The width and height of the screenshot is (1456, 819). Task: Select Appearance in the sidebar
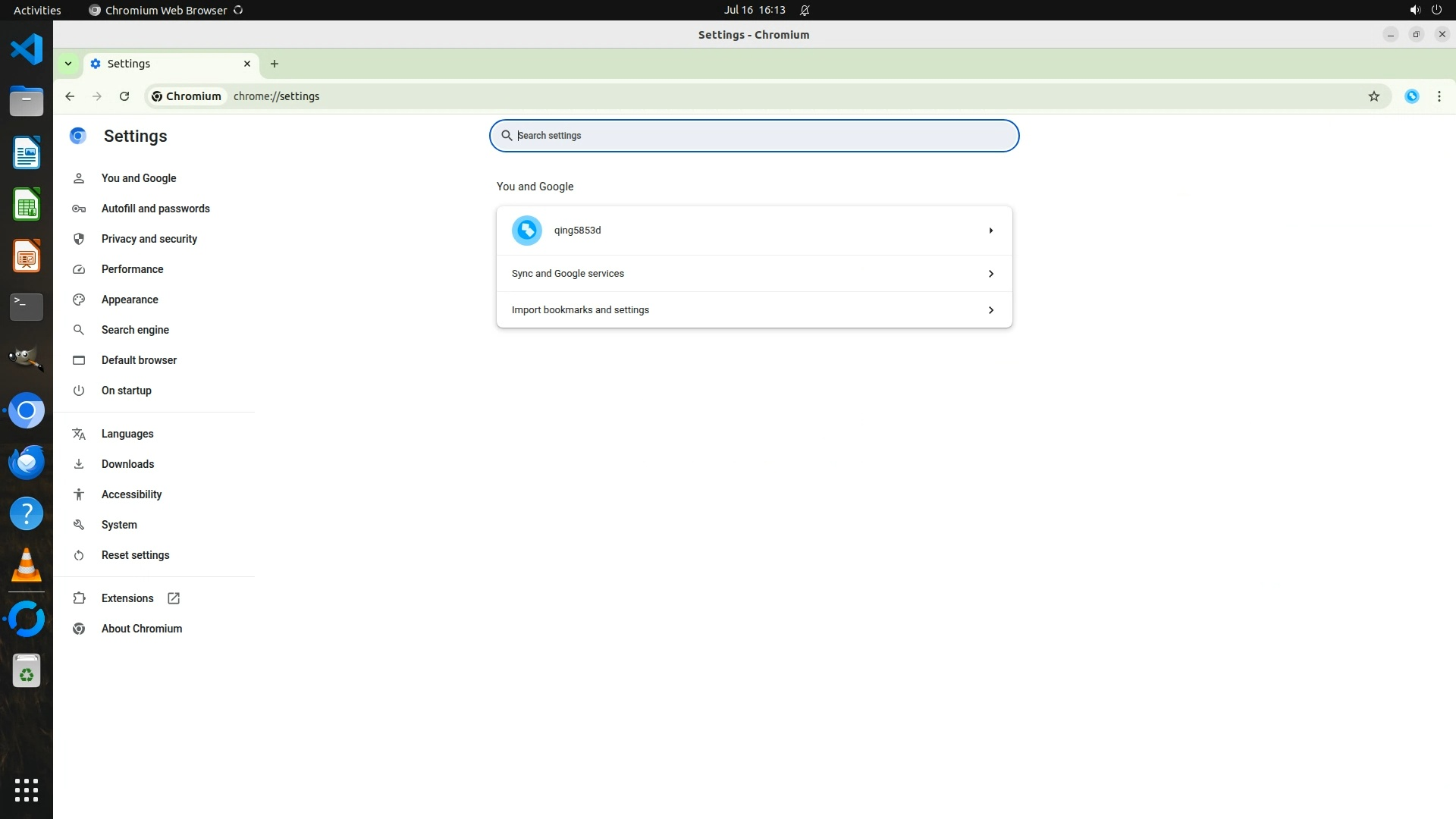(130, 300)
